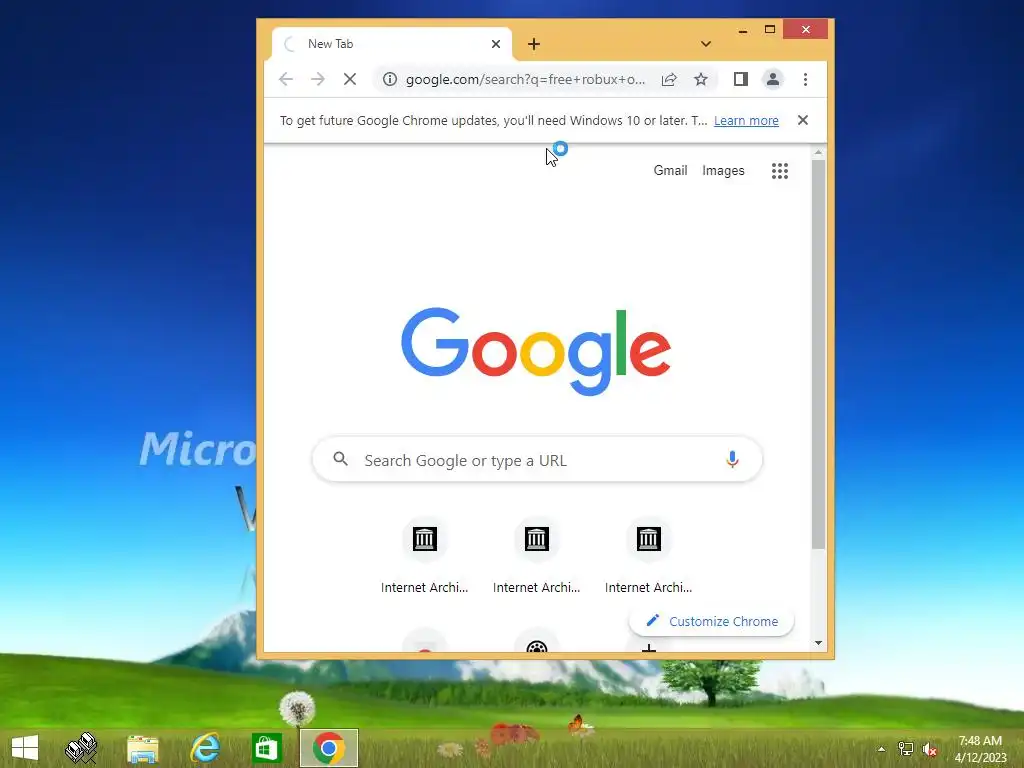Show hidden system tray icons

click(881, 749)
